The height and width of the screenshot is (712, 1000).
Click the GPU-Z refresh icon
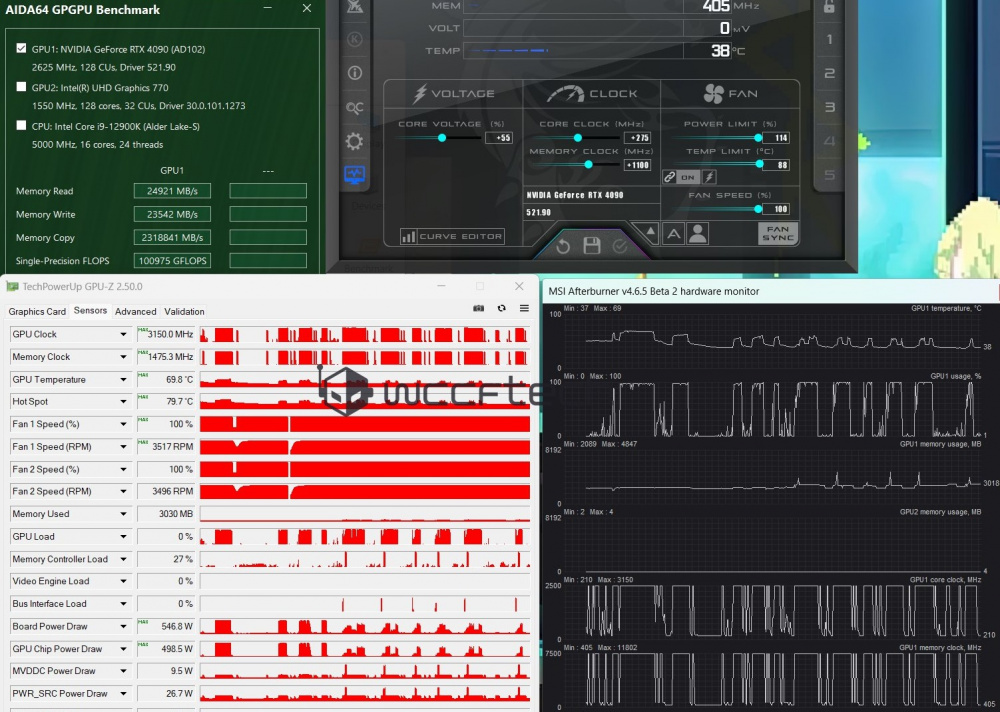[x=502, y=308]
